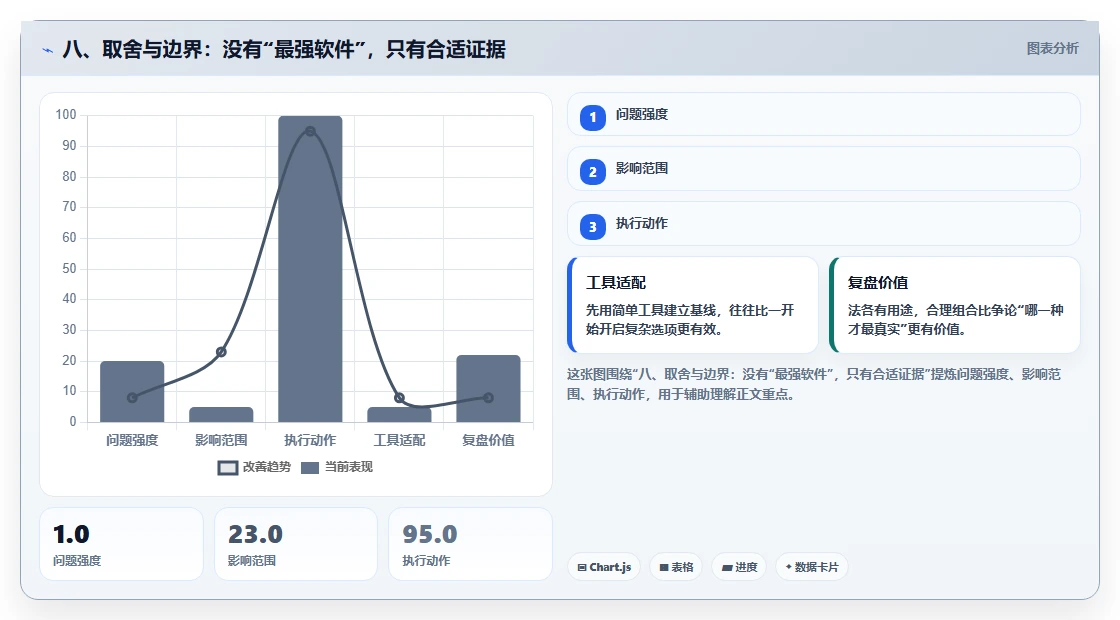Click the trend line point above 问题强度
This screenshot has height=620, width=1120.
point(132,398)
